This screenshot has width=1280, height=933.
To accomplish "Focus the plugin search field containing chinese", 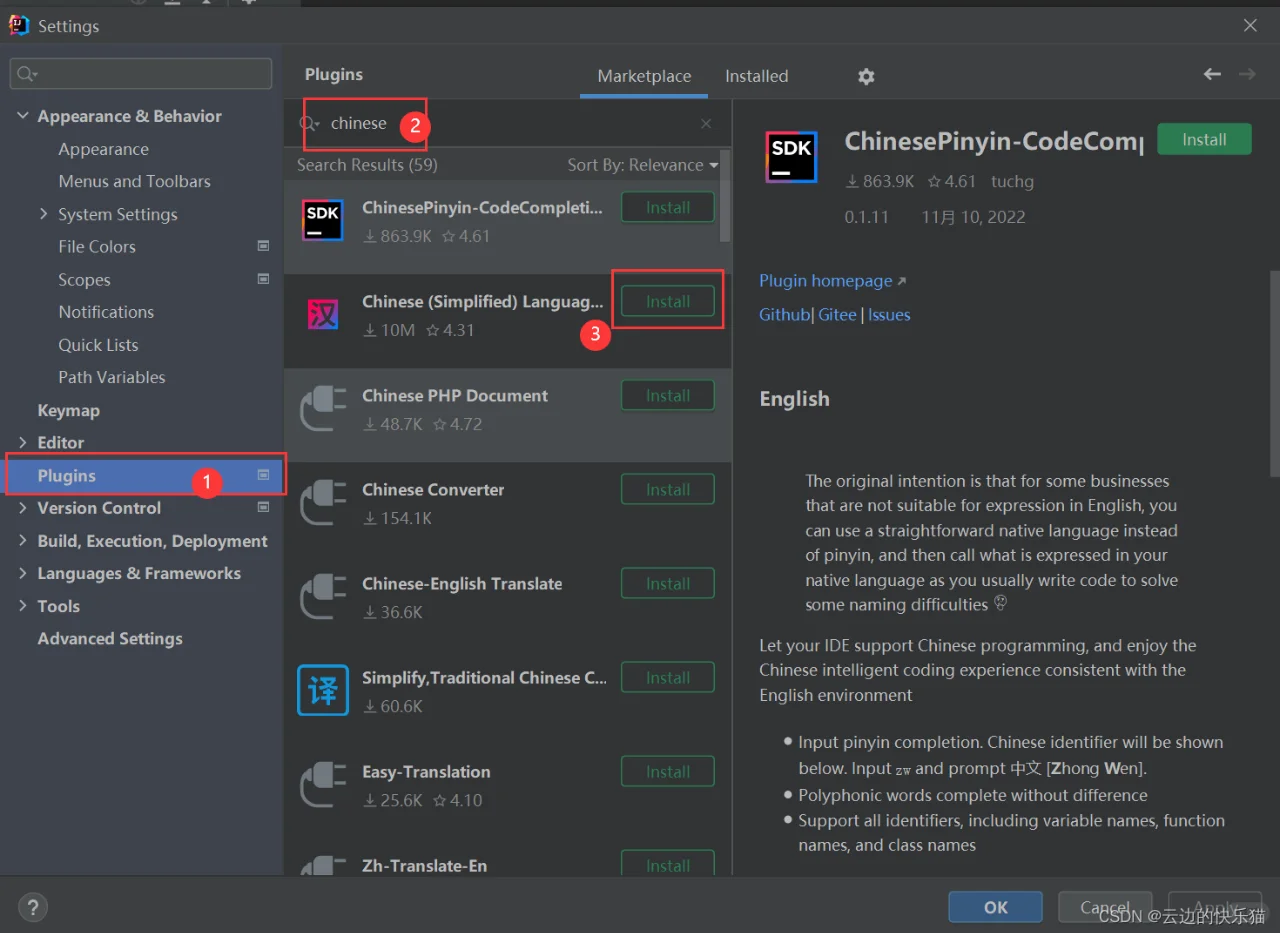I will 506,124.
